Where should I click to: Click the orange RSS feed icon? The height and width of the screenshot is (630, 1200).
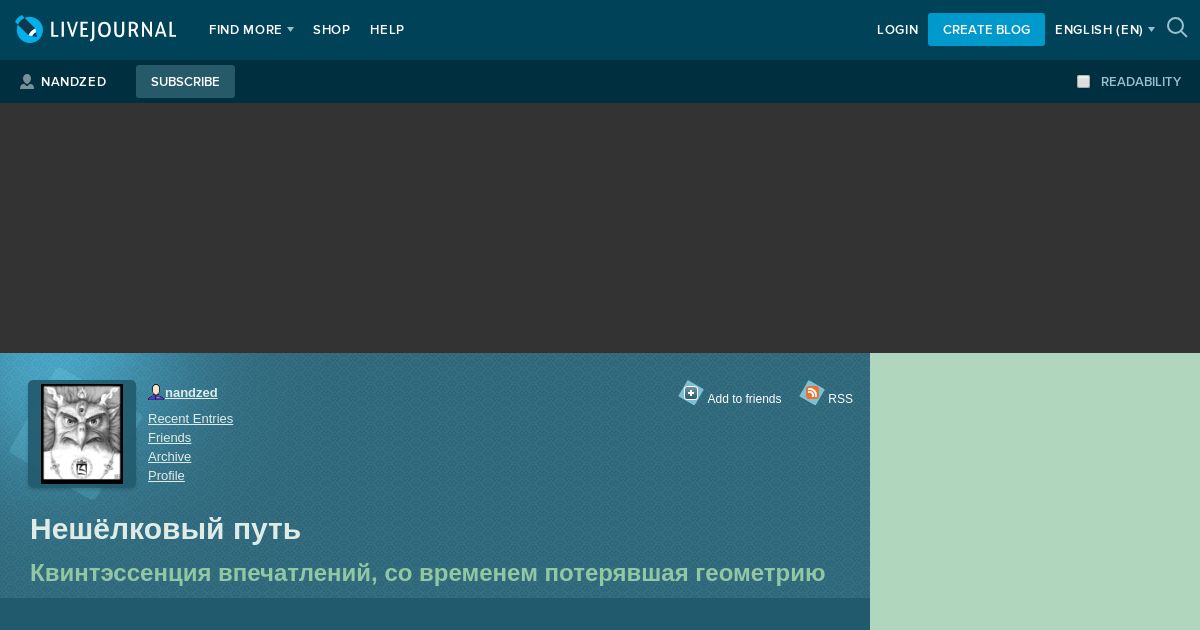point(812,393)
